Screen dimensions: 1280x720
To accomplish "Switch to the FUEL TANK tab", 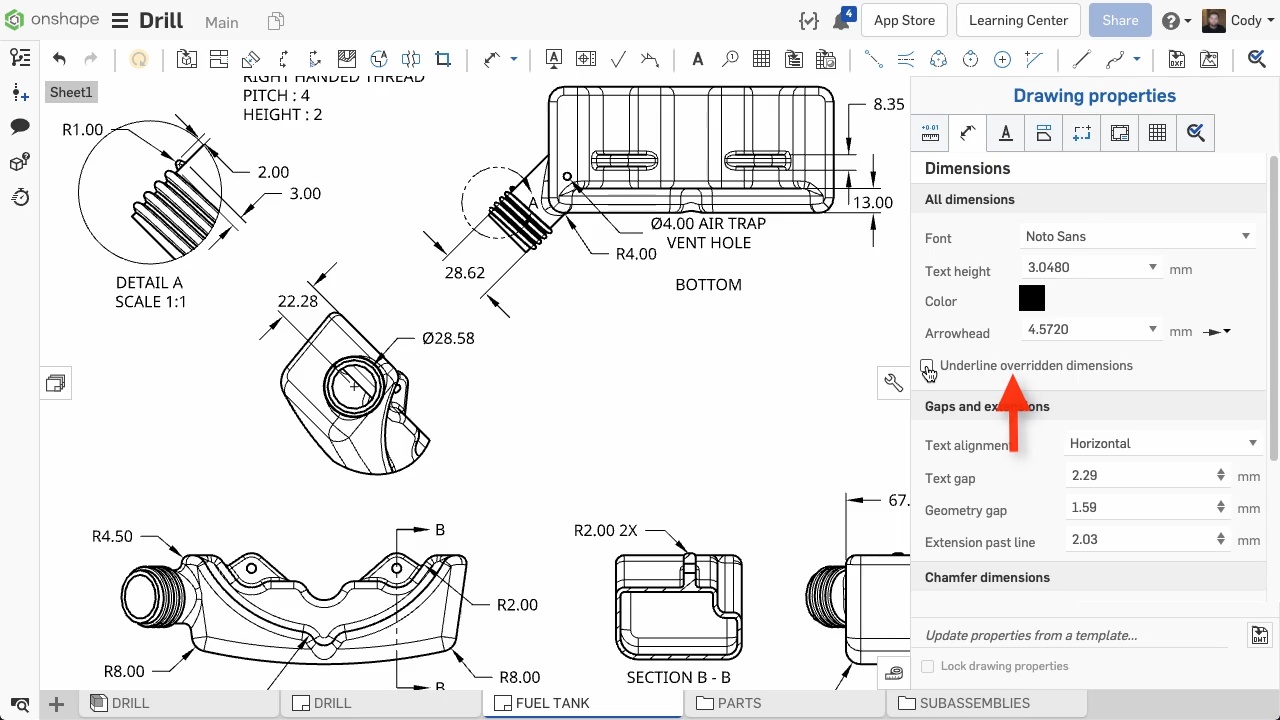I will coord(583,703).
